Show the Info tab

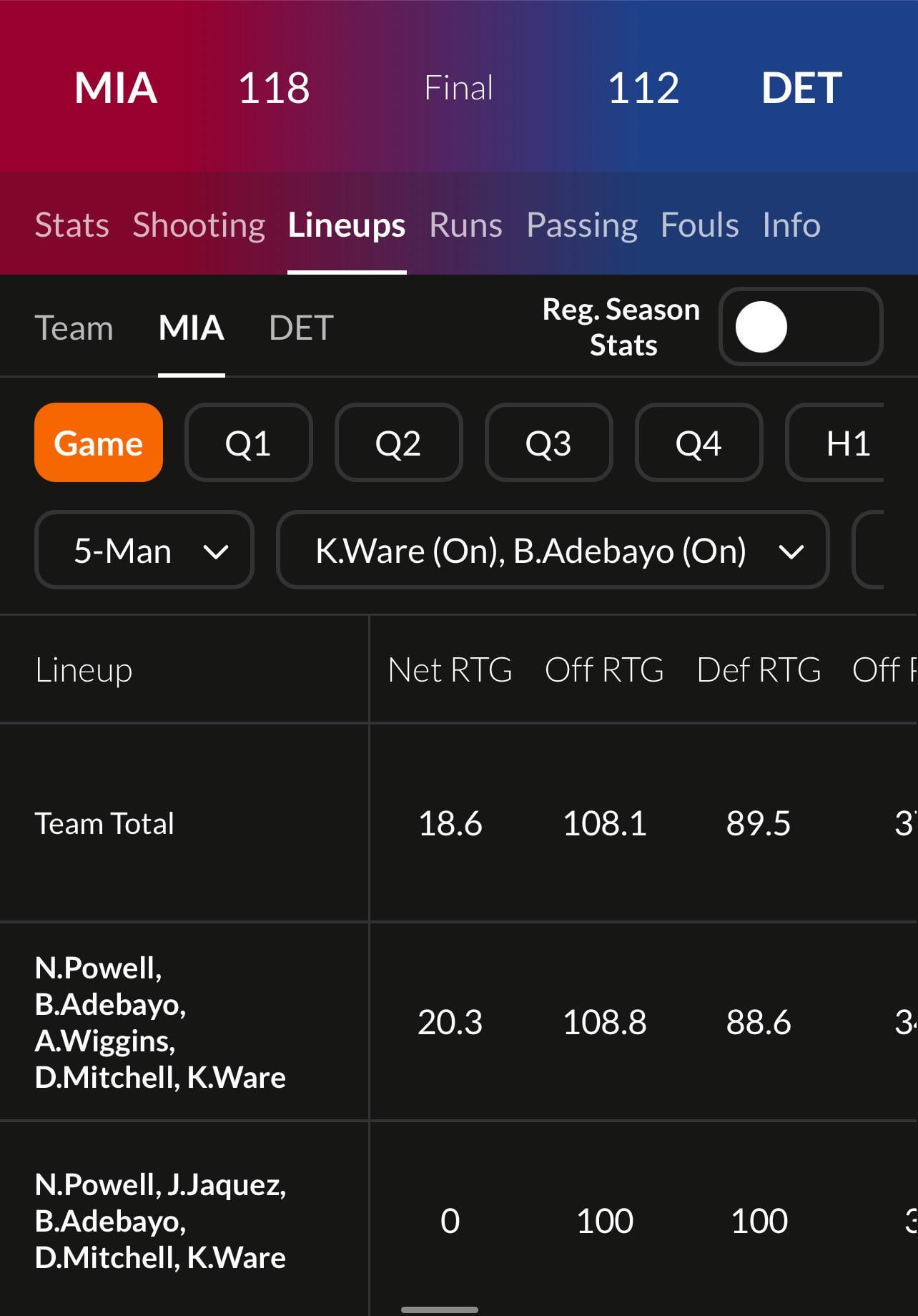(791, 225)
